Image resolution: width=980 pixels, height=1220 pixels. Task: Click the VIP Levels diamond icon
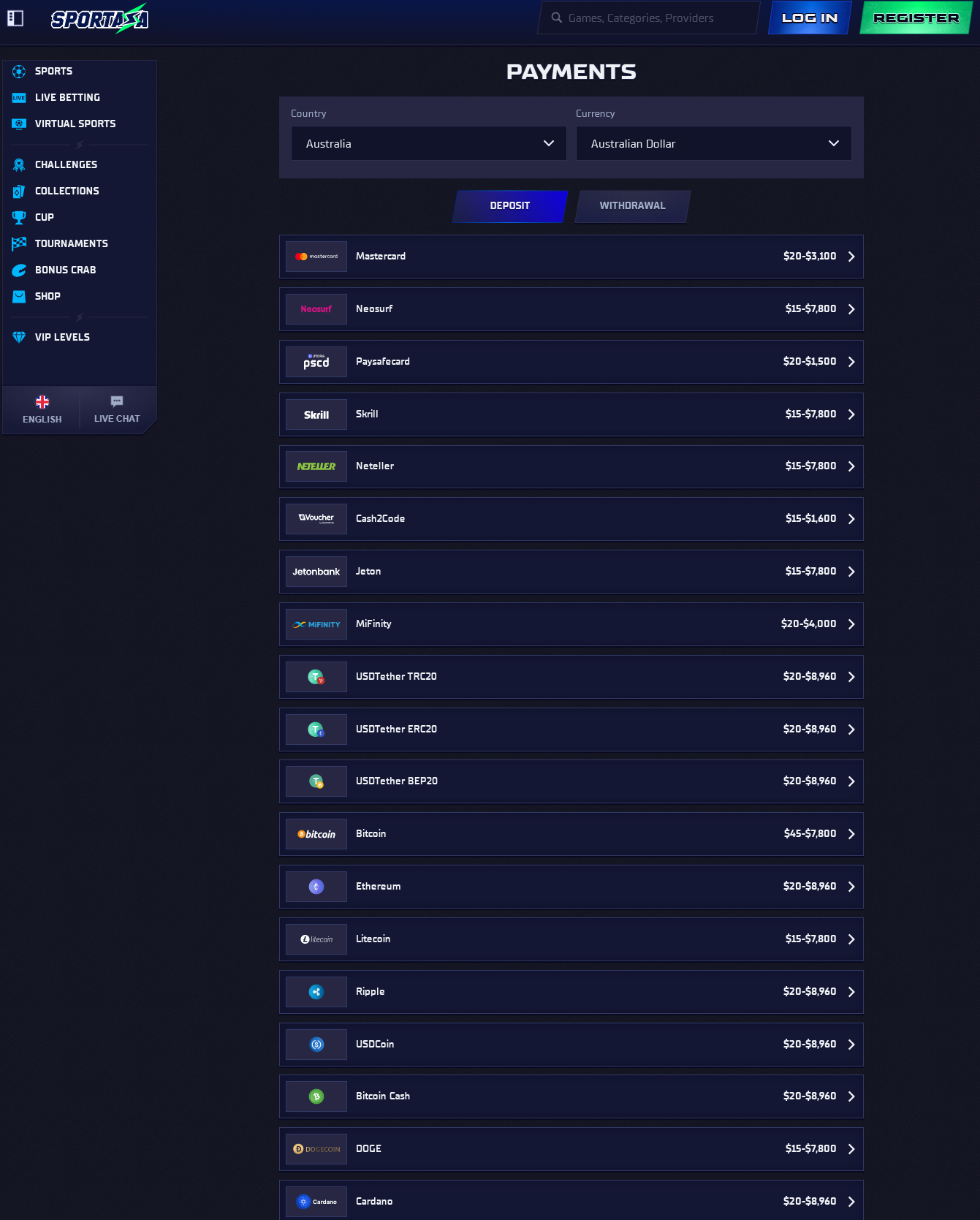click(x=19, y=338)
